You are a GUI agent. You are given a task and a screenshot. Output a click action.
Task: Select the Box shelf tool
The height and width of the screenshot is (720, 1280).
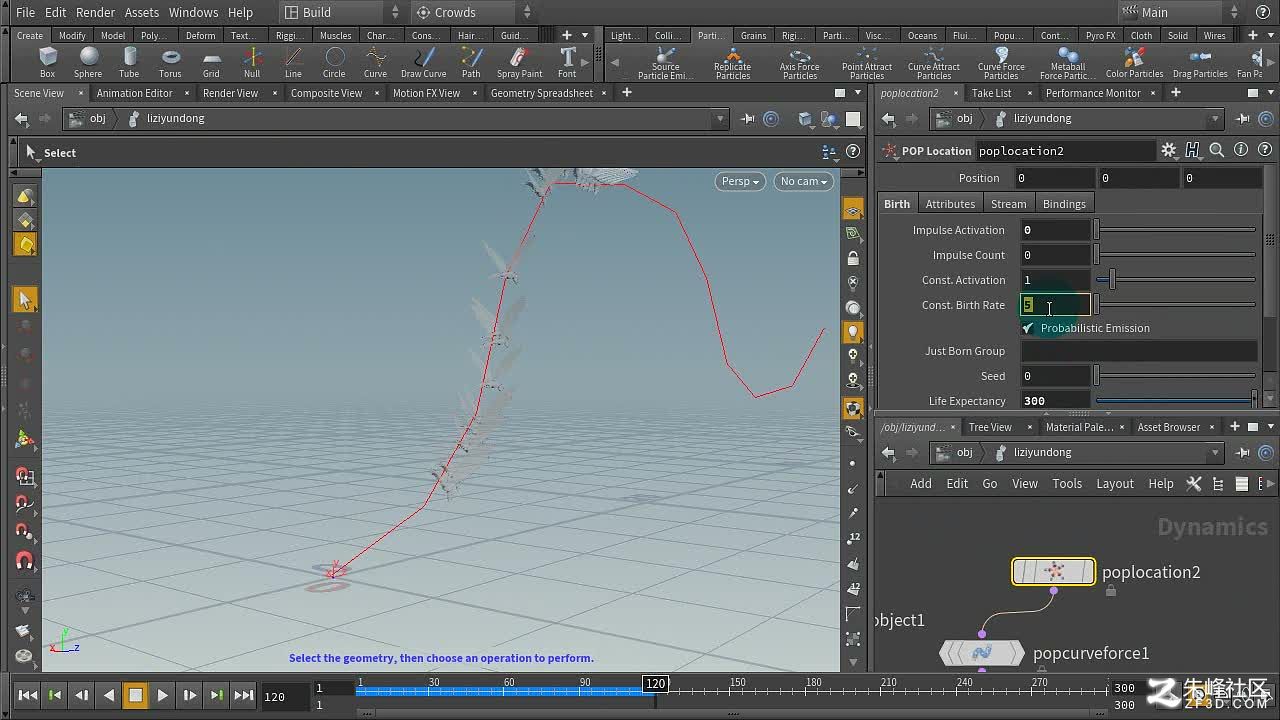[47, 62]
